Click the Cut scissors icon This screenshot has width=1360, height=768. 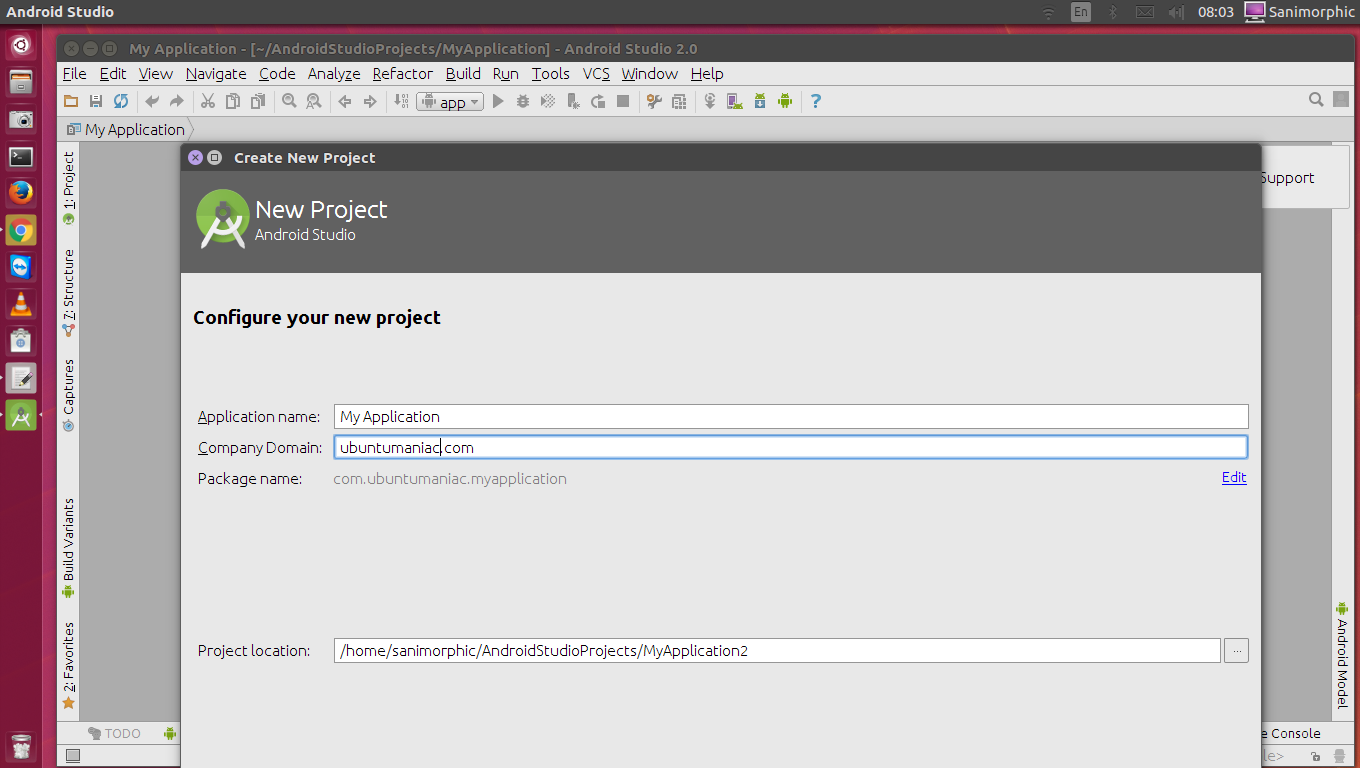208,101
